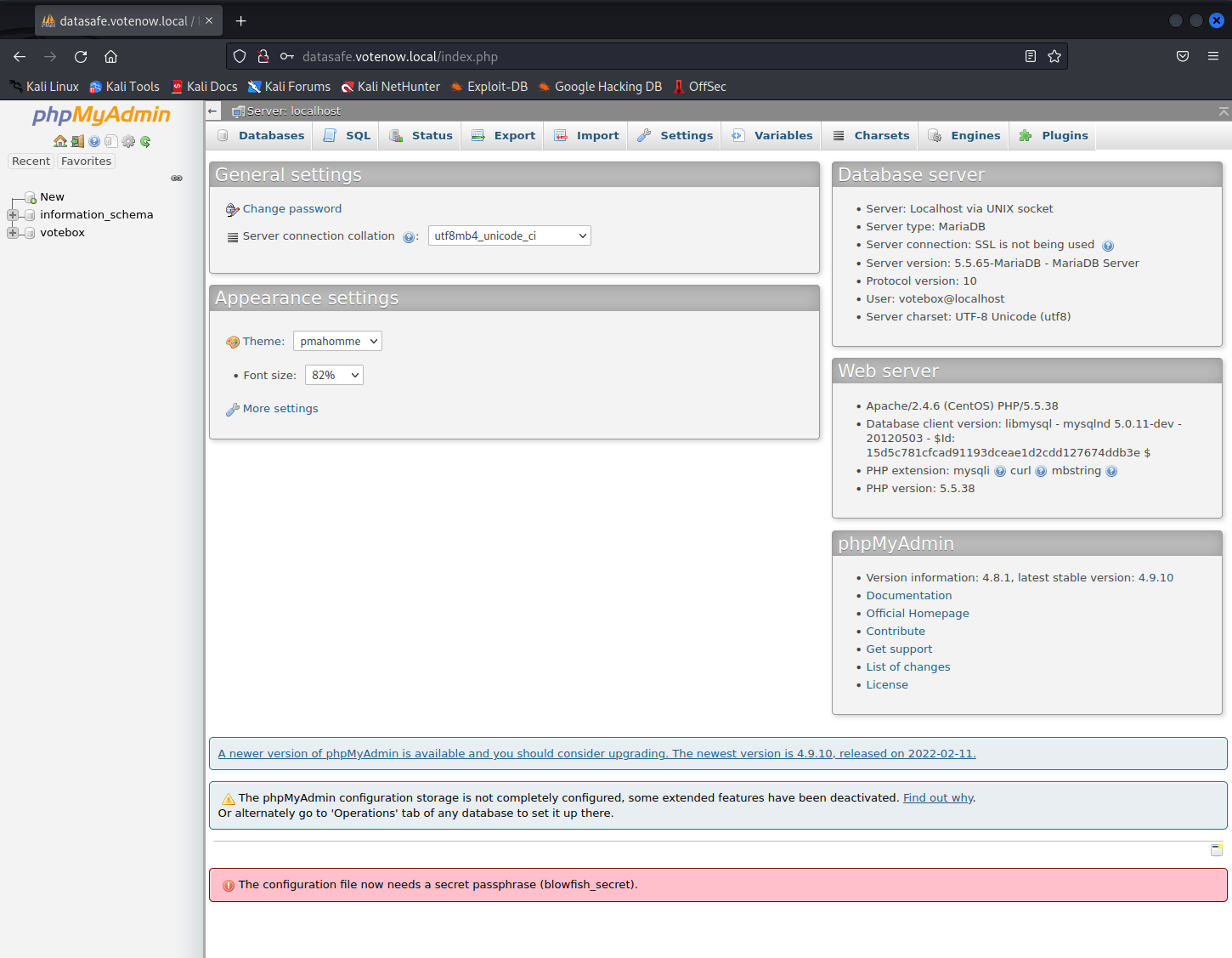The image size is (1232, 958).
Task: Click the Favorites button
Action: point(87,162)
